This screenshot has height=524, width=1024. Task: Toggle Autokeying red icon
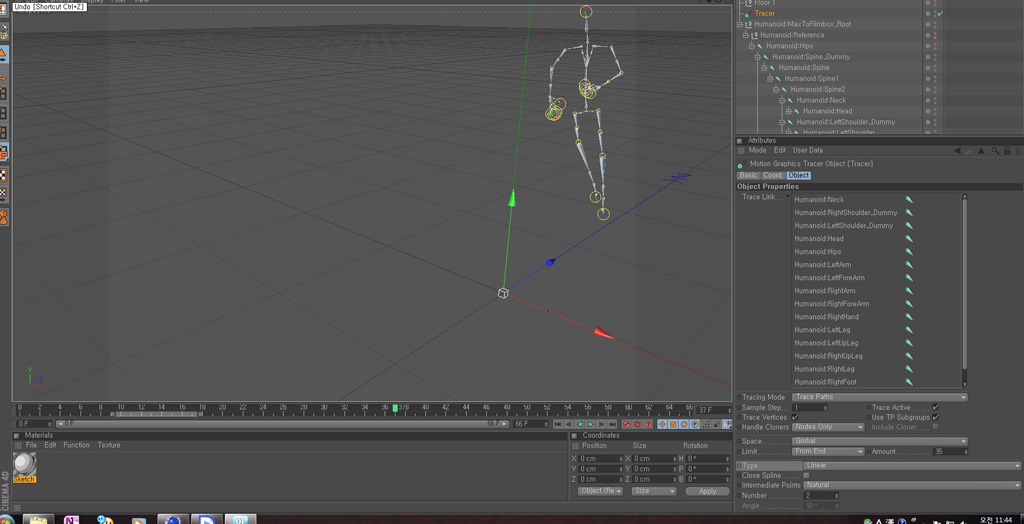coord(637,424)
